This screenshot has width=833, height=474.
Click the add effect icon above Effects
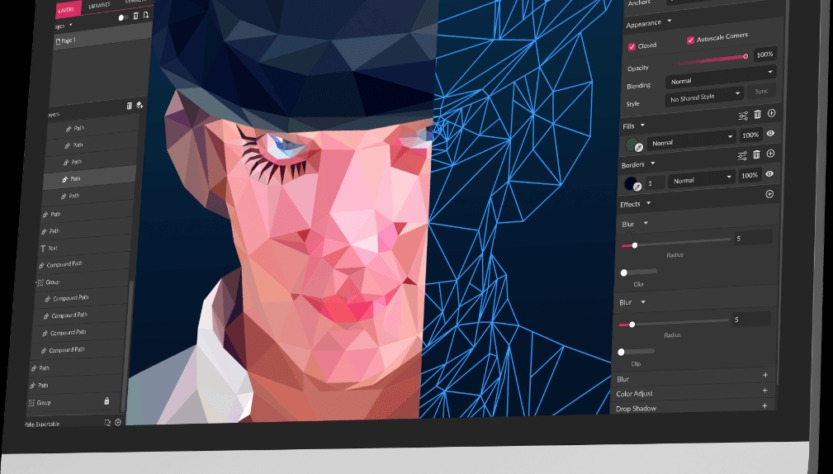769,194
